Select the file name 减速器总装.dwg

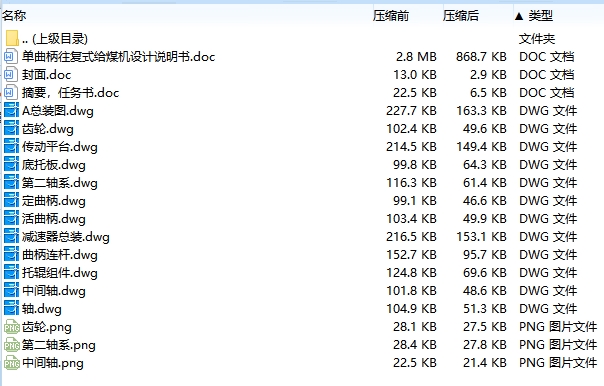65,237
